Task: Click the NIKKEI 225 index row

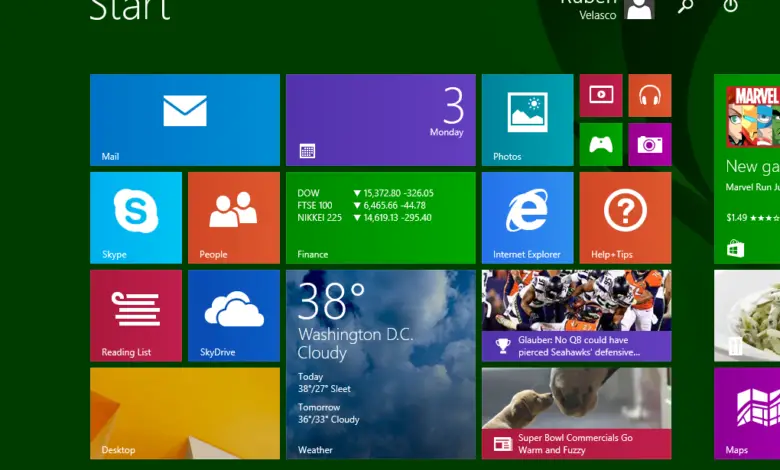Action: click(365, 217)
